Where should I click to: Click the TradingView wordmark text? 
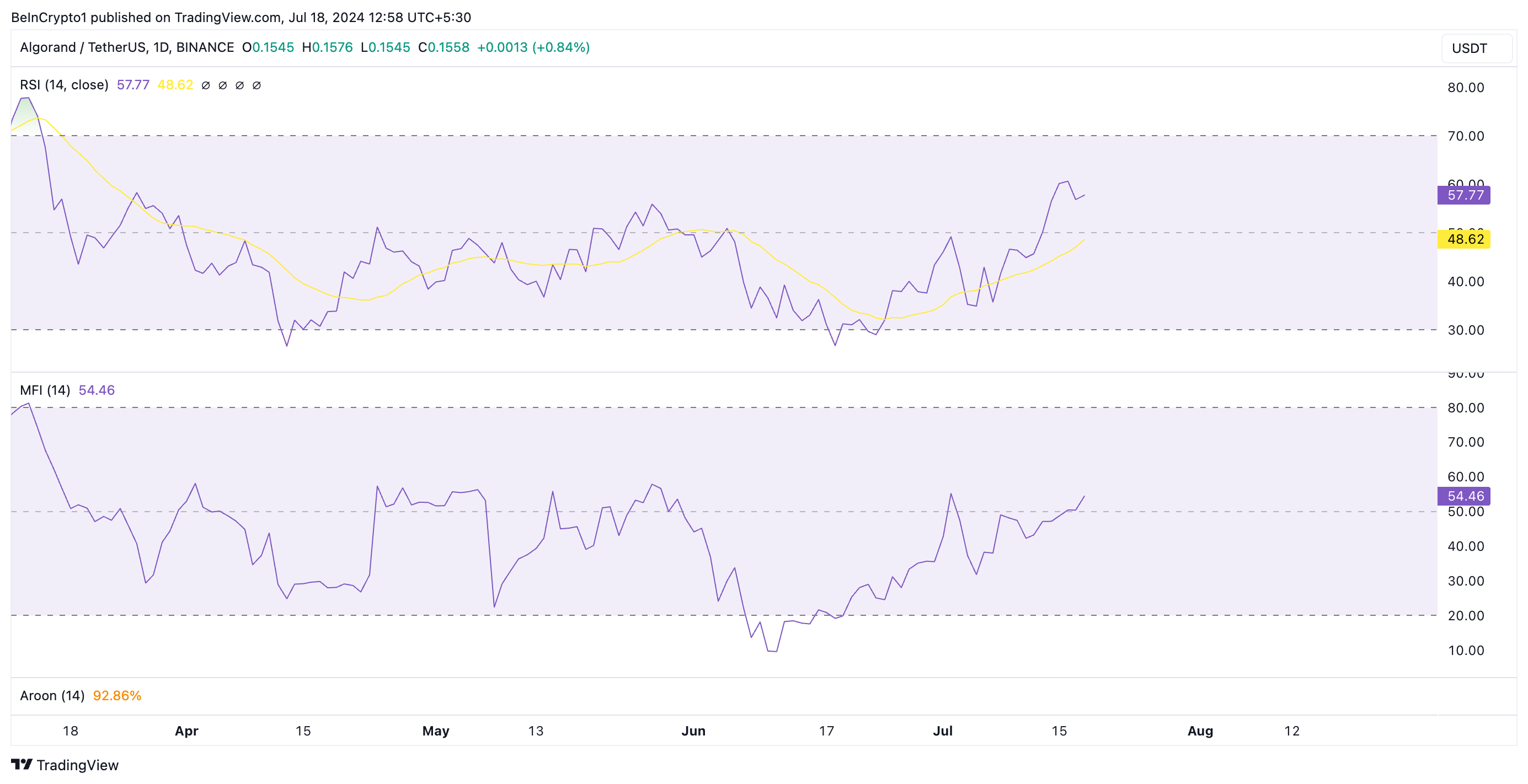78,765
